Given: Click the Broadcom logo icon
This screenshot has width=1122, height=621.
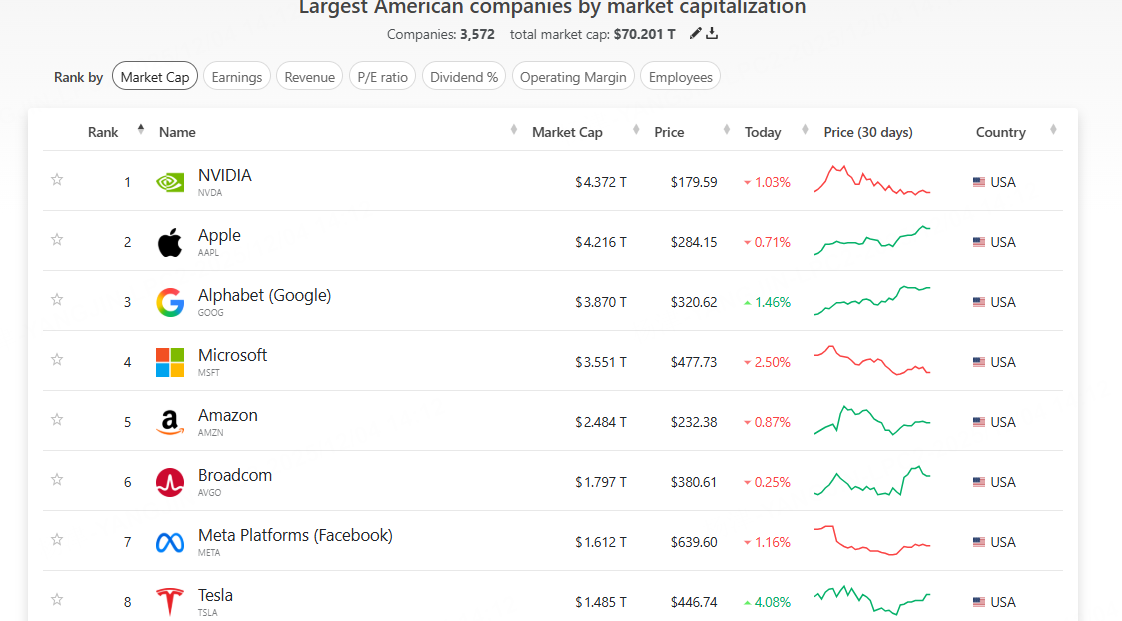Looking at the screenshot, I should 170,482.
